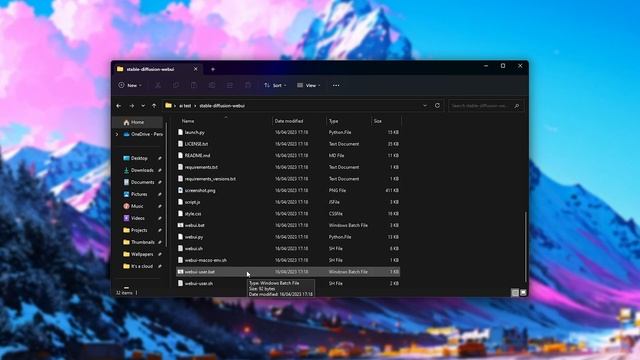The image size is (640, 360).
Task: Navigate to 'ai test' breadcrumb
Action: [x=185, y=106]
